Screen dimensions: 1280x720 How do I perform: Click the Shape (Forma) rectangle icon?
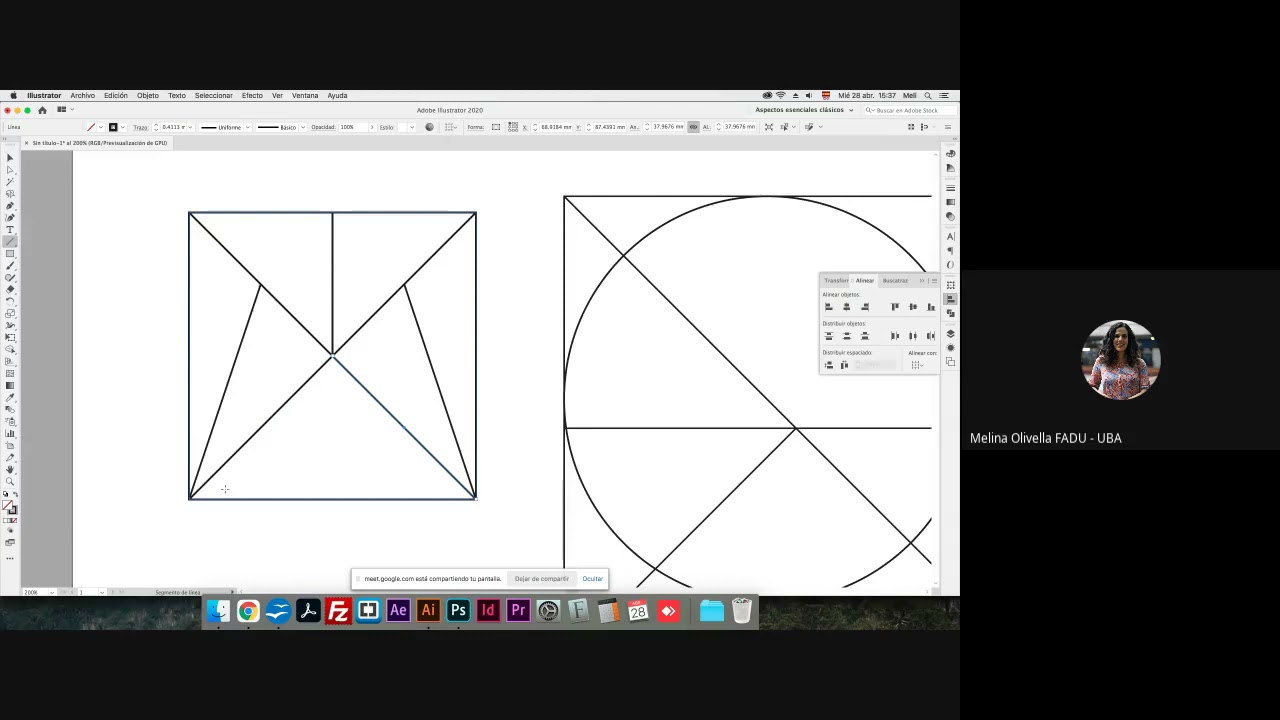(496, 127)
